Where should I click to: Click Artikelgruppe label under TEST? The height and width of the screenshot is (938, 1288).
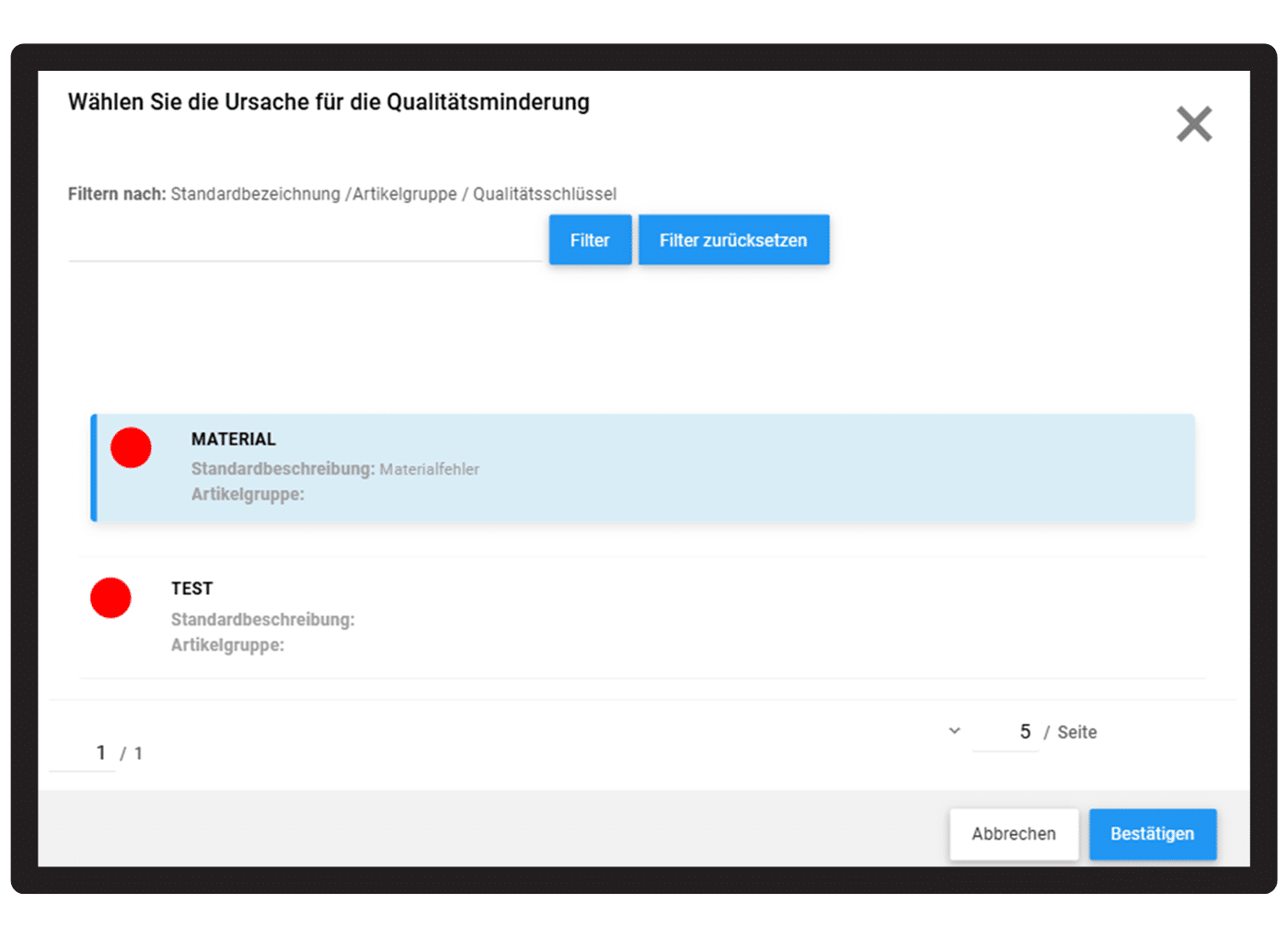click(x=227, y=646)
